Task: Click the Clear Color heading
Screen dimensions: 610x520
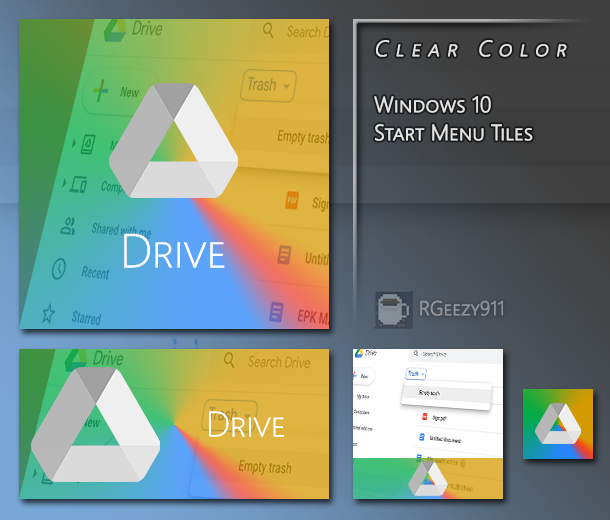Action: point(472,49)
